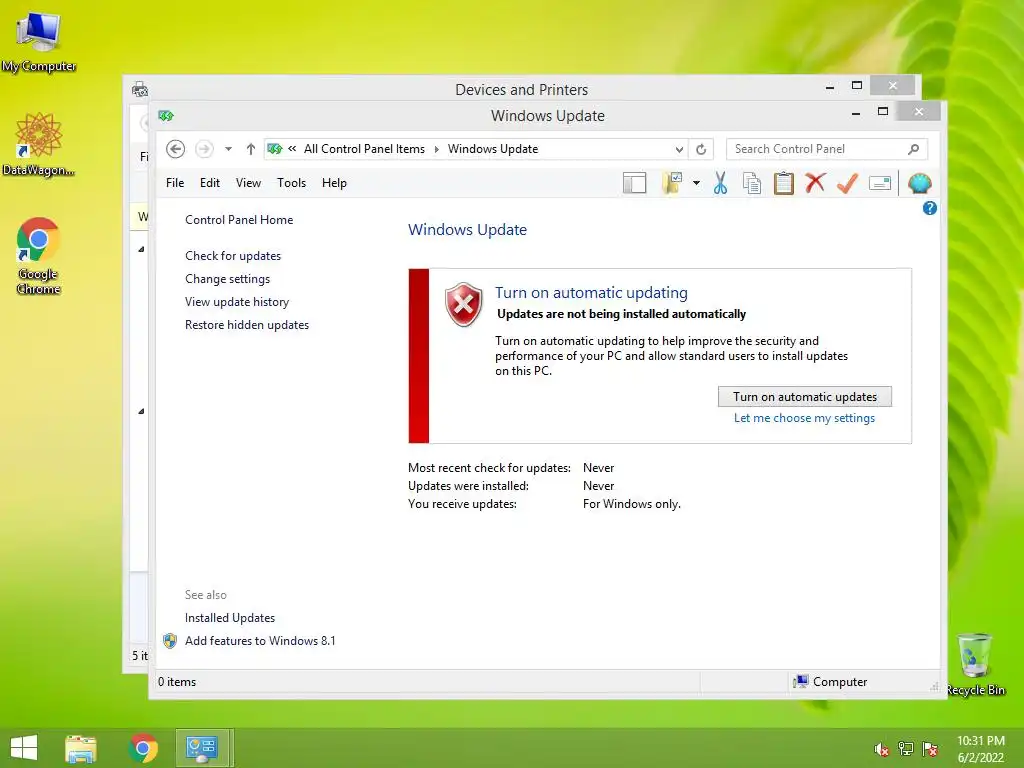The height and width of the screenshot is (768, 1024).
Task: Click All Control Panel Items breadcrumb
Action: (x=364, y=149)
